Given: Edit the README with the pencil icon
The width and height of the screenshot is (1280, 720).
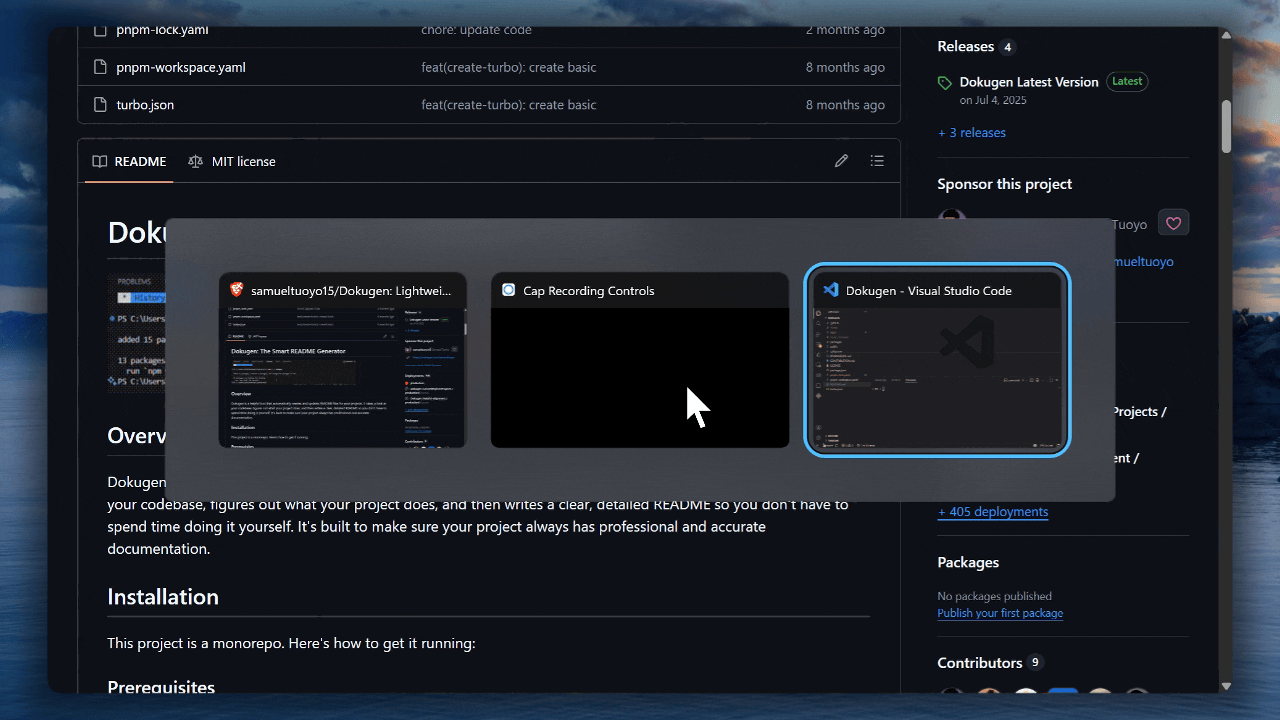Looking at the screenshot, I should 842,161.
